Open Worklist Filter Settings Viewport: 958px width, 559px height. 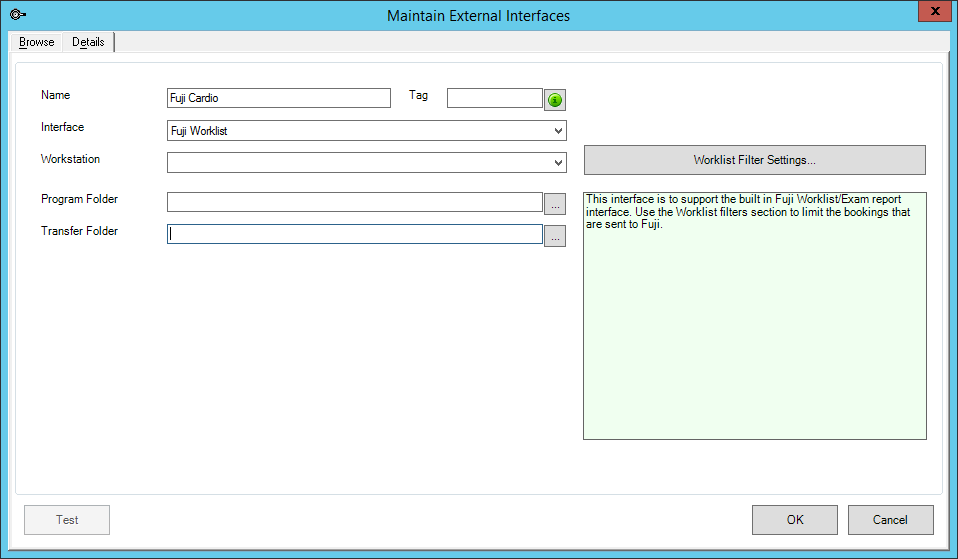point(755,160)
